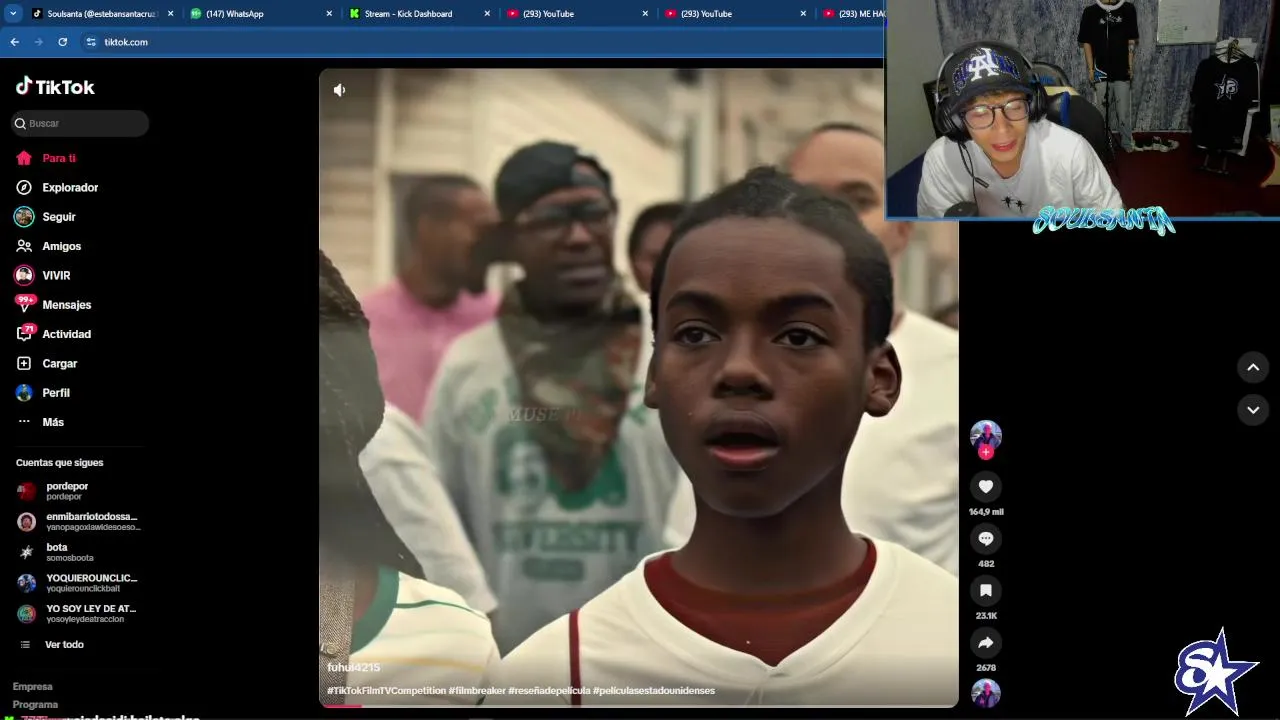Open the #filmbreaker hashtag
Image resolution: width=1280 pixels, height=720 pixels.
[x=476, y=691]
